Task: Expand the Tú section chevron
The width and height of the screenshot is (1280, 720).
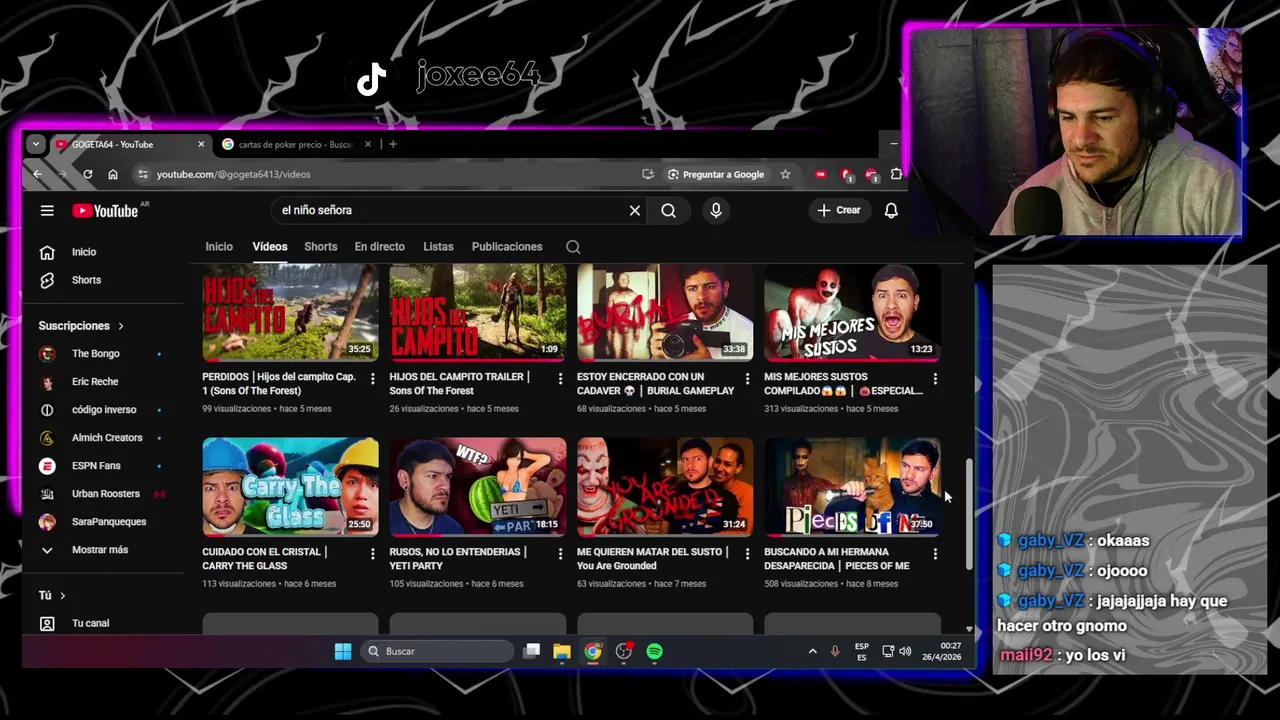Action: point(62,595)
